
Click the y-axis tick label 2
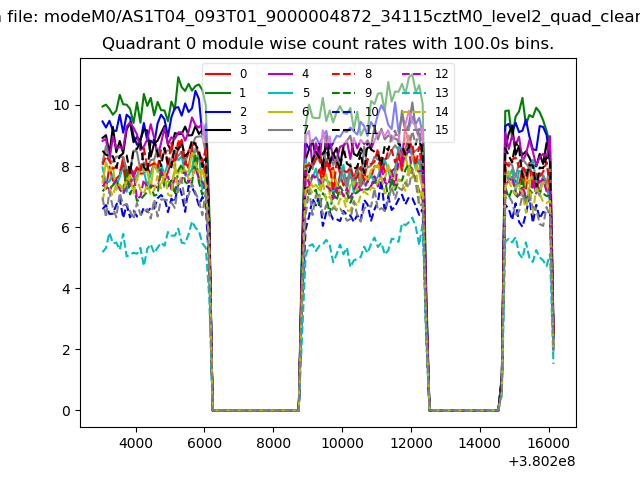point(66,350)
